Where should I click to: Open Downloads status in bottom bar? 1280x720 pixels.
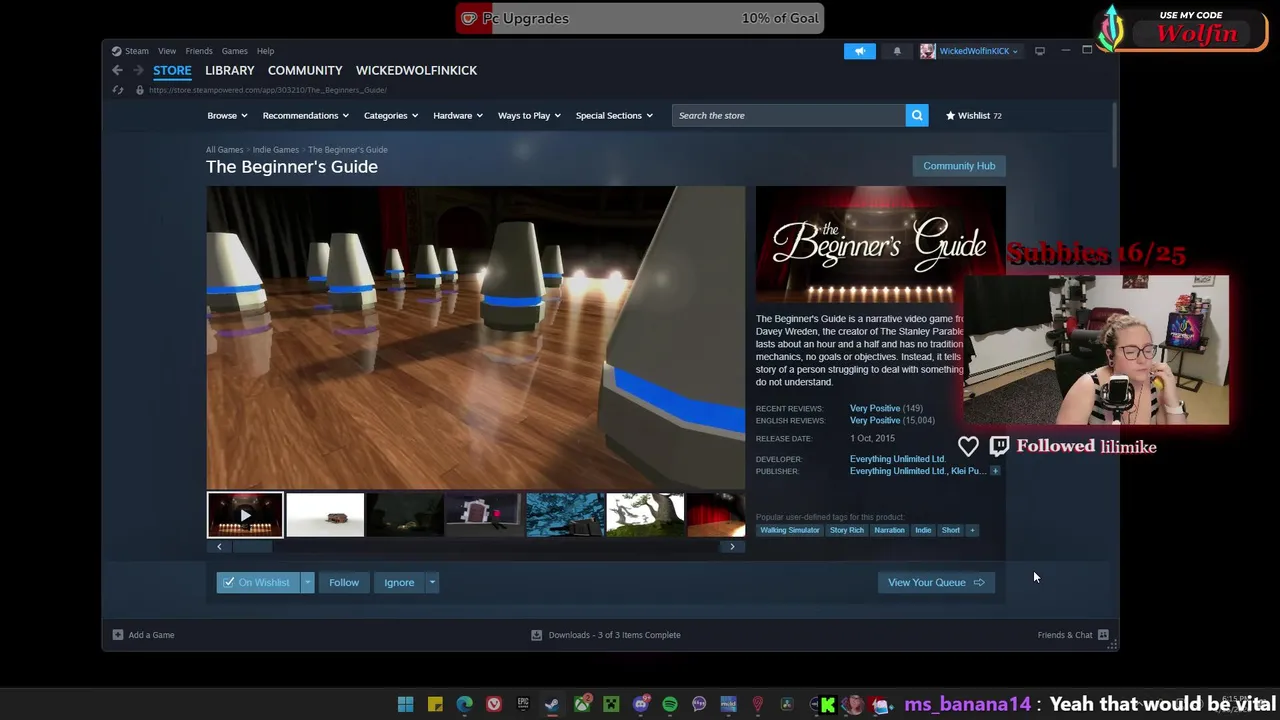coord(606,635)
